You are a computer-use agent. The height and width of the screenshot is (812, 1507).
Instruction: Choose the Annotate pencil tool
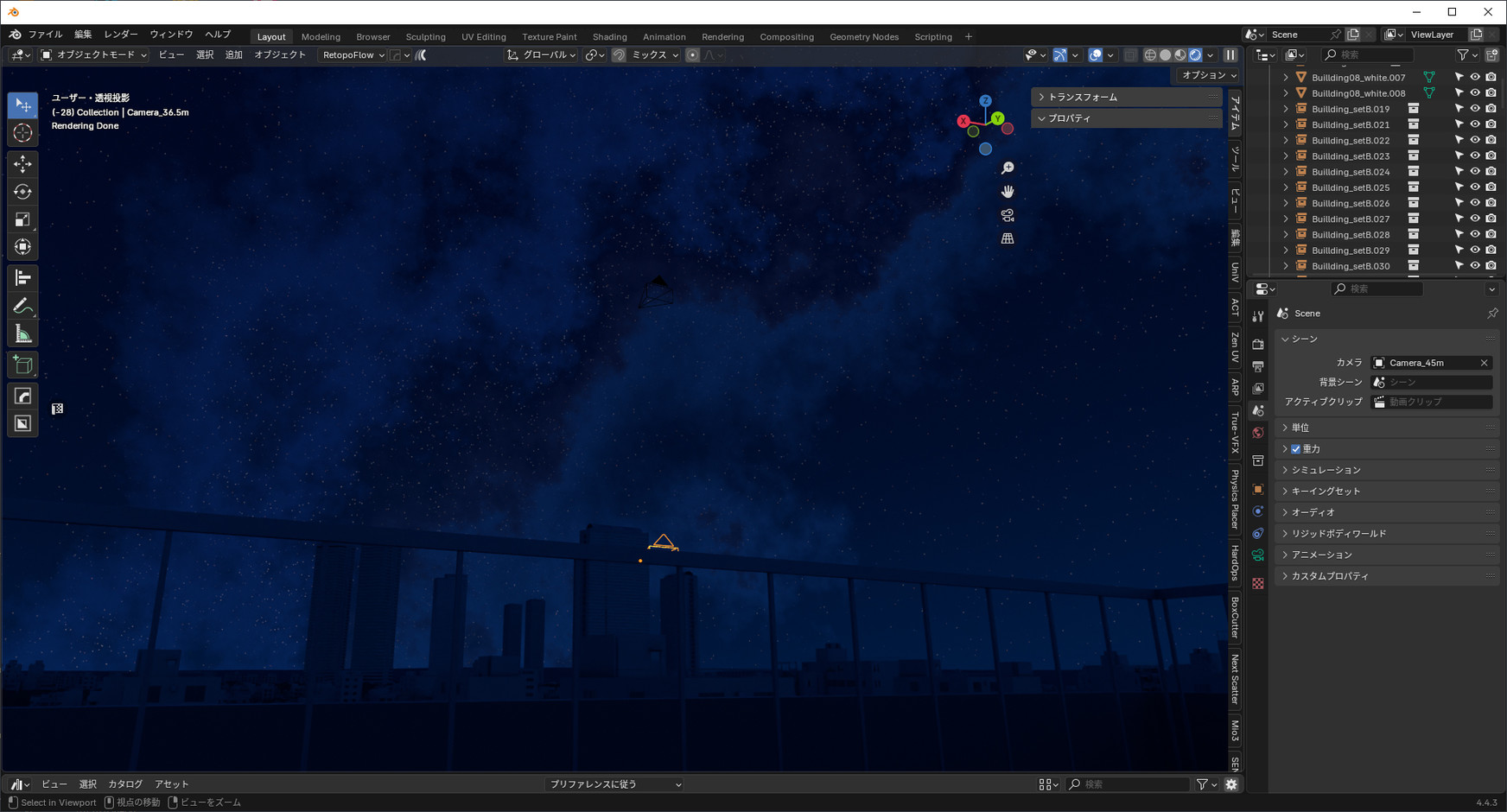coord(23,306)
